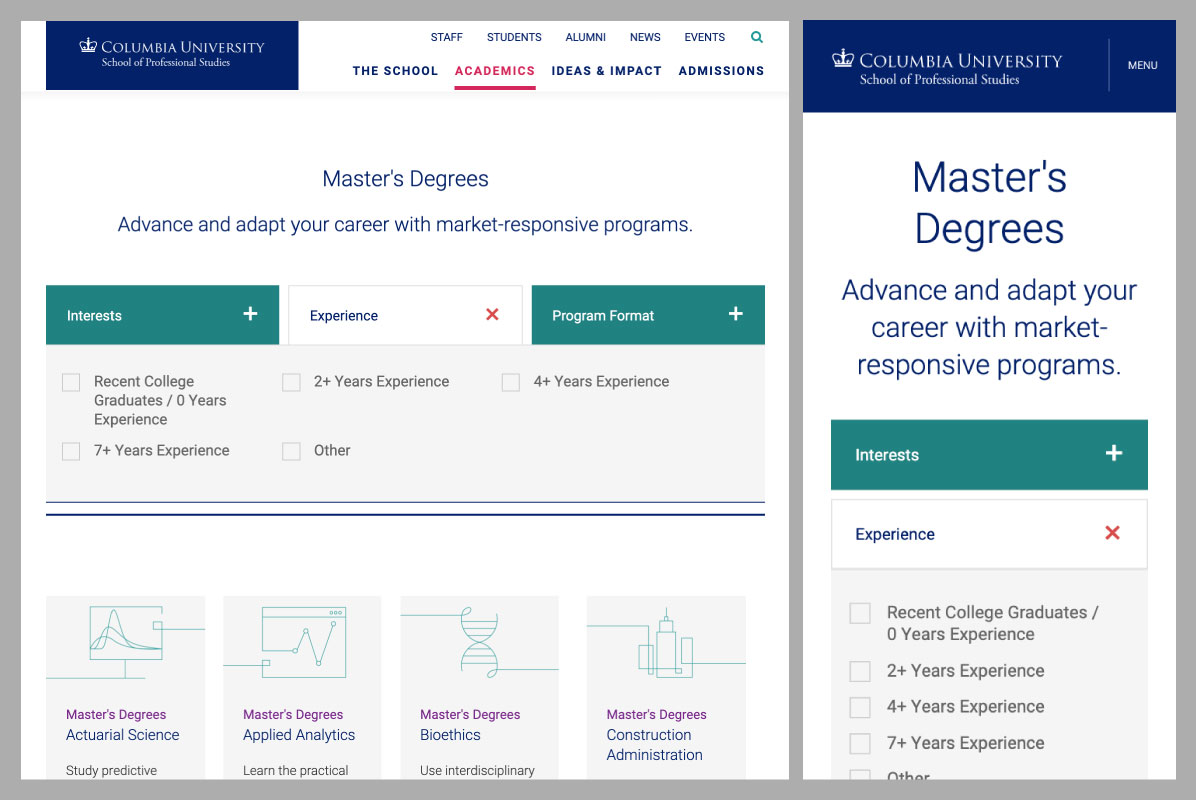Screen dimensions: 1196x800
Task: Go to the Staff link
Action: [x=446, y=37]
